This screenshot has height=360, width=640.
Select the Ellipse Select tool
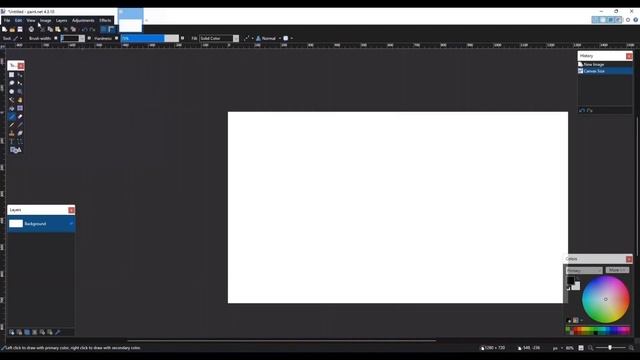pos(11,91)
